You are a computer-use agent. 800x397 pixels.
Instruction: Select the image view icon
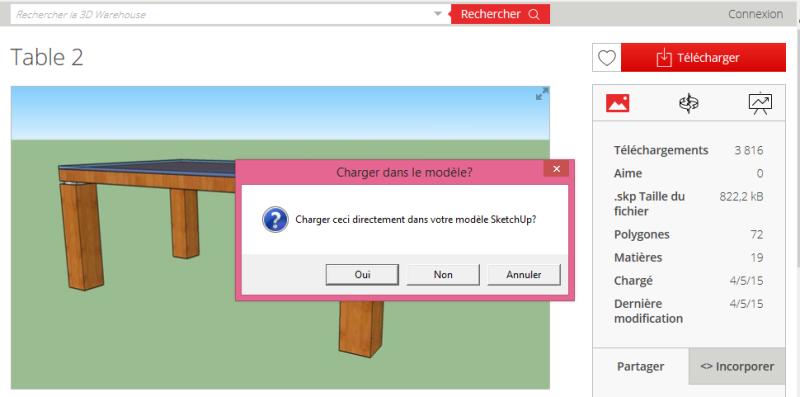tap(617, 104)
